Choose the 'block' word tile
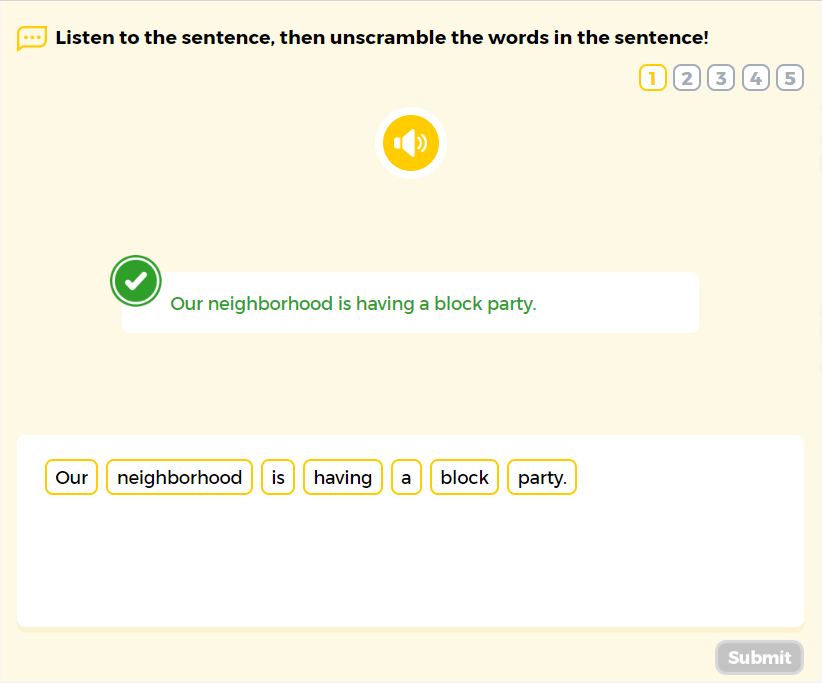 click(464, 477)
